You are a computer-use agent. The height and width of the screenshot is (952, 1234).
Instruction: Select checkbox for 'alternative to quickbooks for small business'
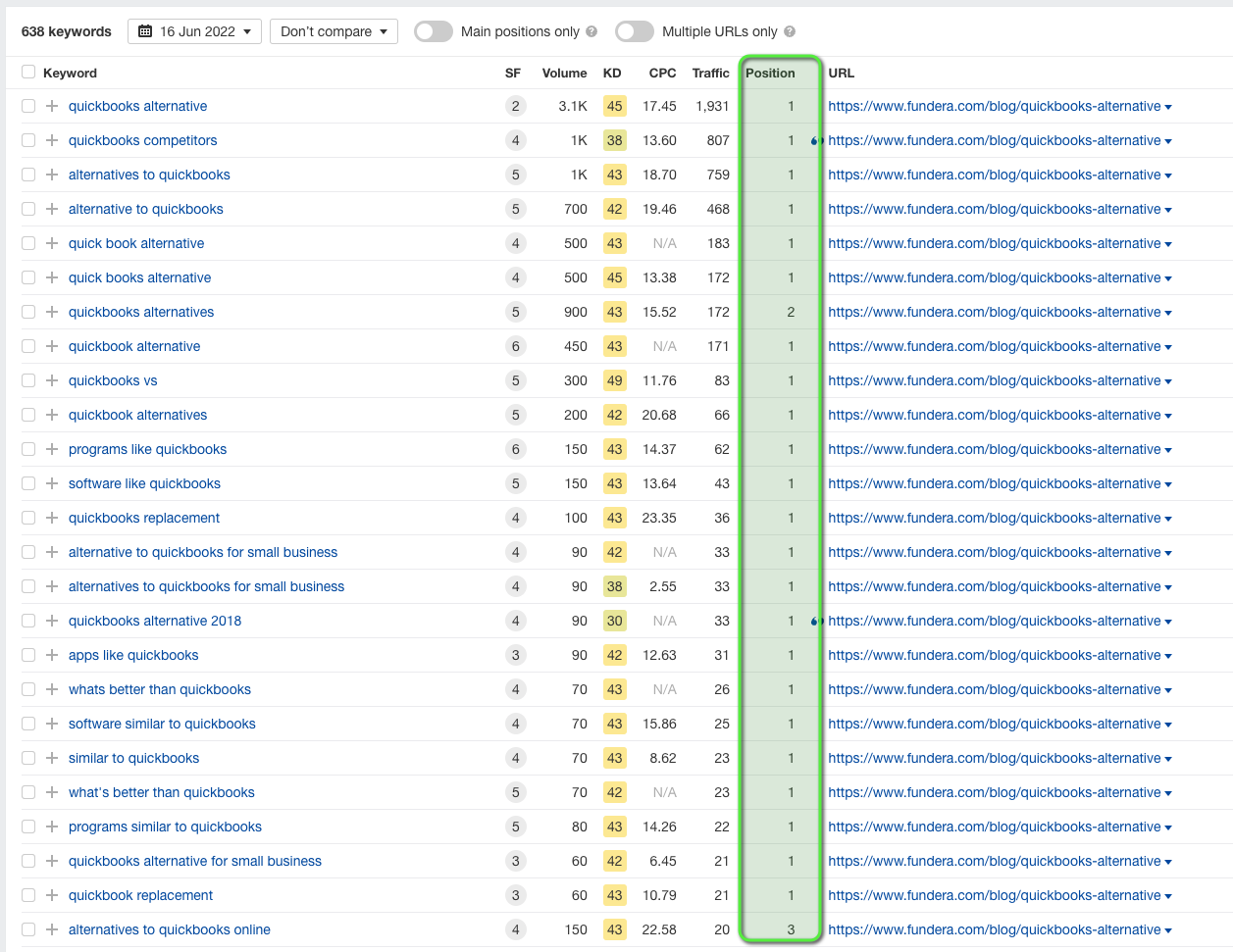point(28,552)
